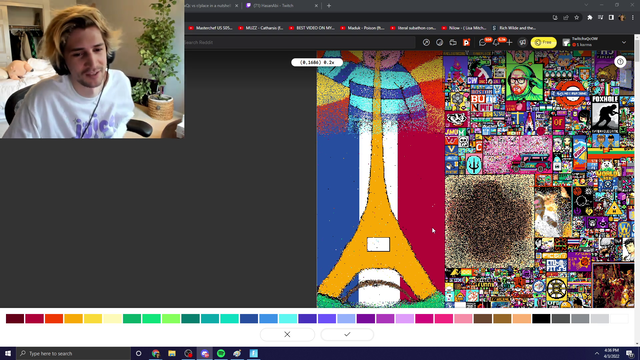Cancel pixel placement with X button
This screenshot has height=360, width=640.
[287, 334]
